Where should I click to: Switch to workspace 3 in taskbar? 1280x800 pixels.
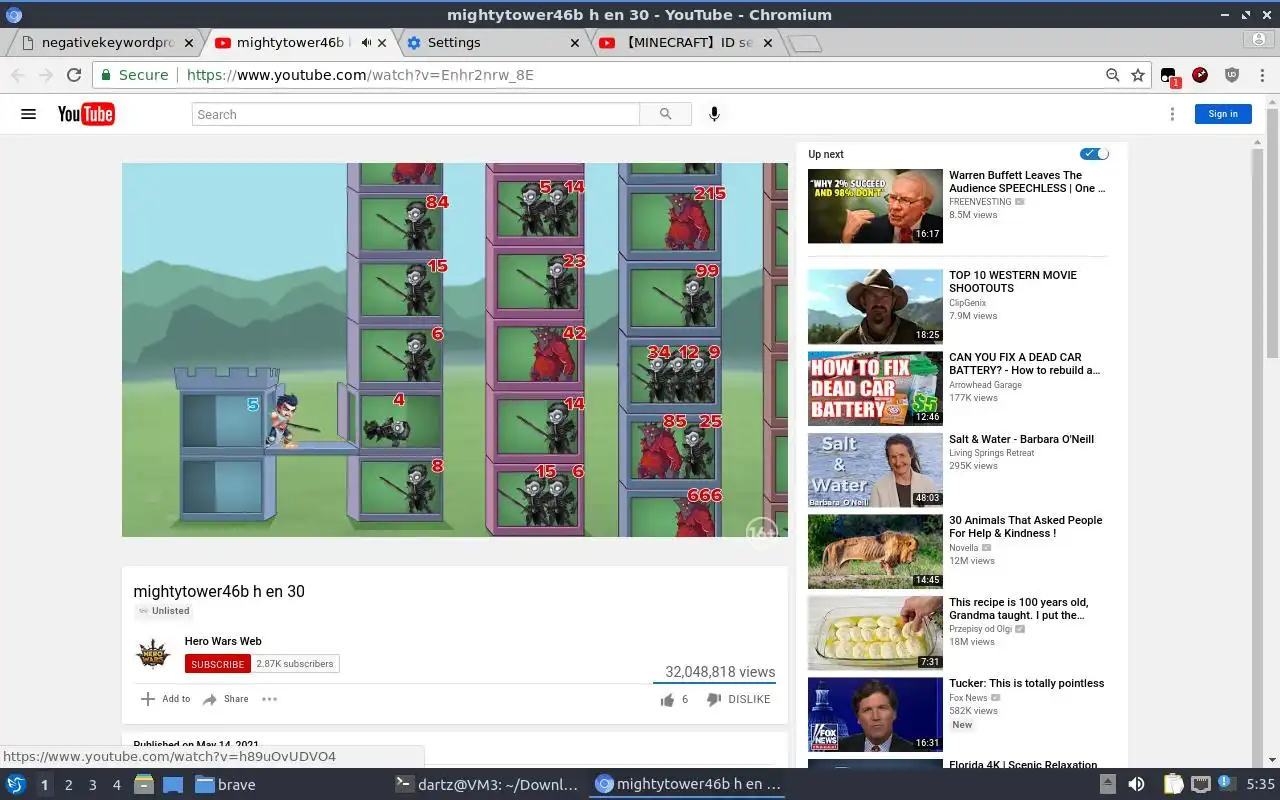pyautogui.click(x=92, y=785)
